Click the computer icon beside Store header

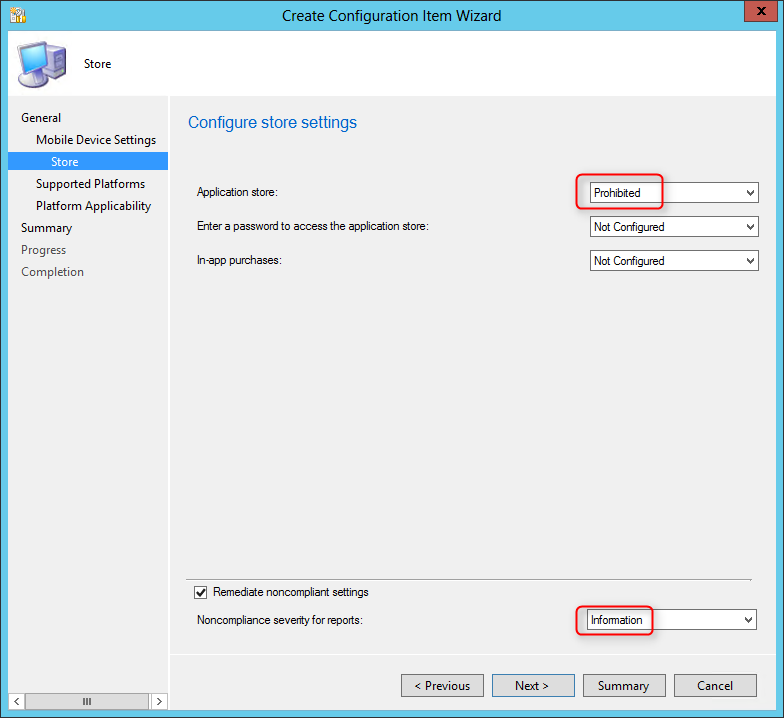[x=42, y=64]
